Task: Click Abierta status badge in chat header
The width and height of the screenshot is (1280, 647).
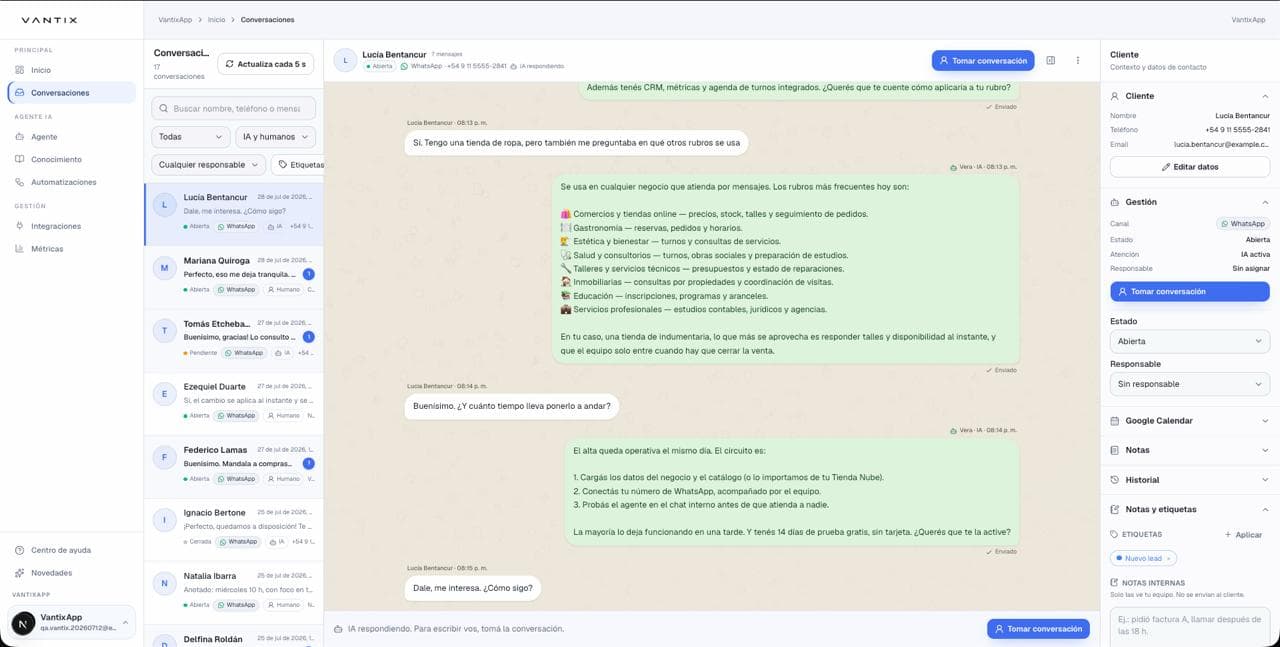Action: click(x=379, y=66)
